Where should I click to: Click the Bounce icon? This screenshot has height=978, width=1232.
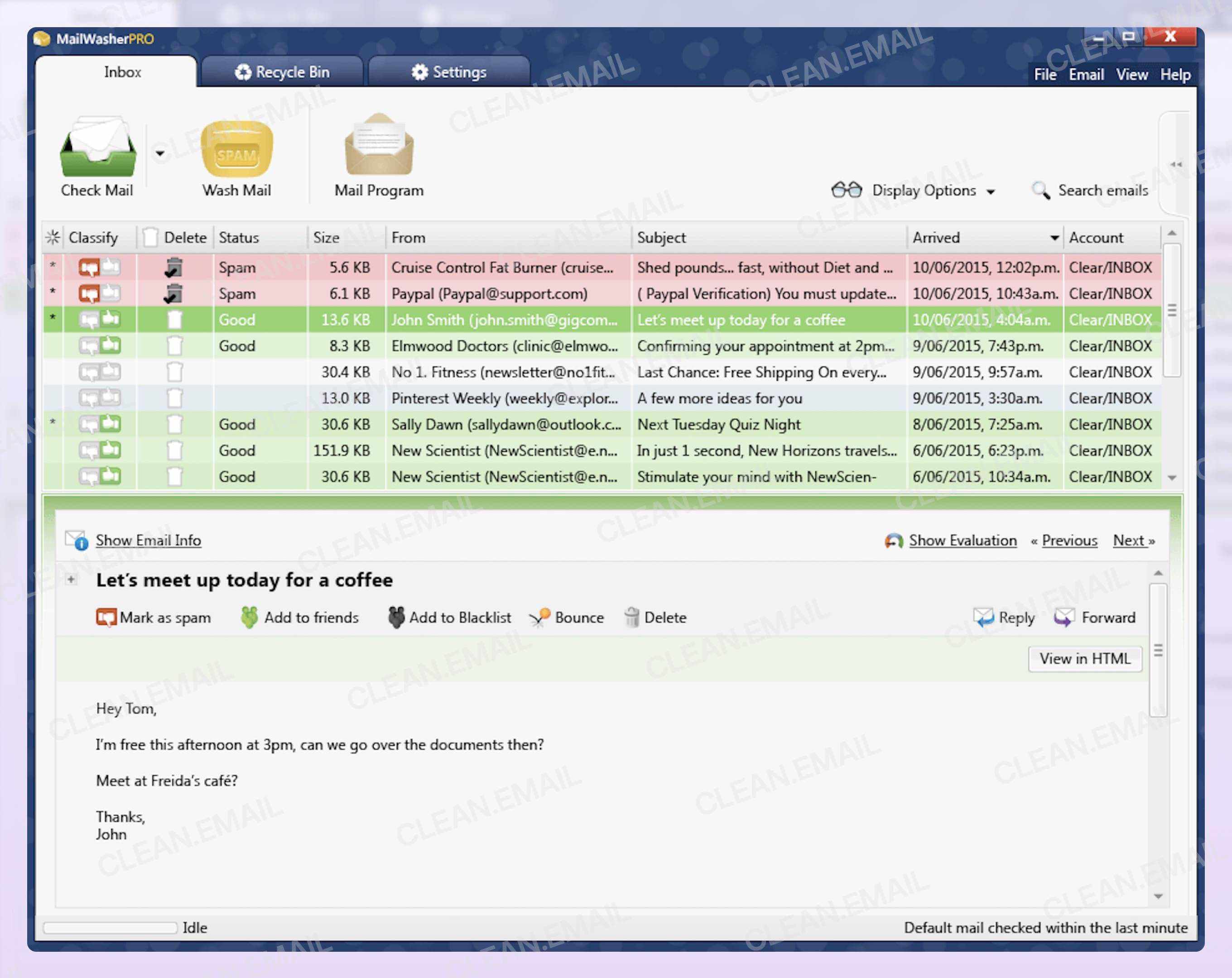tap(539, 618)
